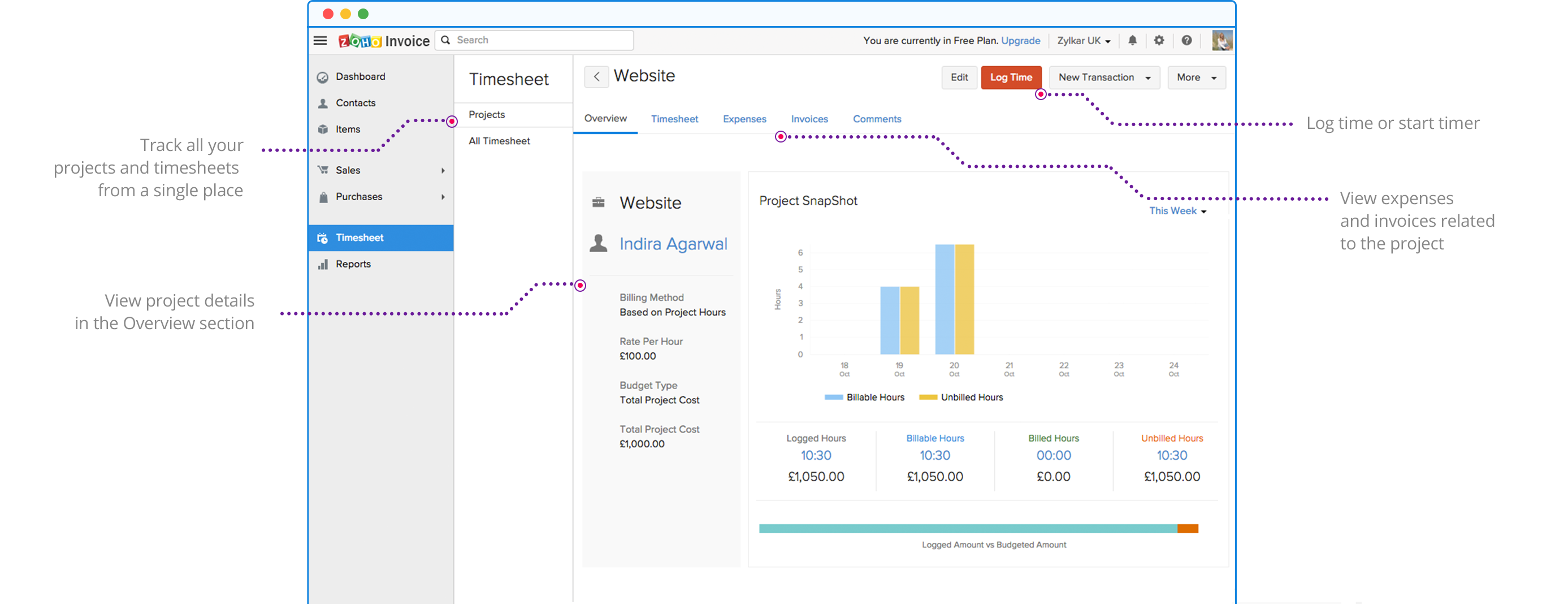Click the Logged vs Budgeted progress bar
This screenshot has height=604, width=1568.
click(x=977, y=528)
